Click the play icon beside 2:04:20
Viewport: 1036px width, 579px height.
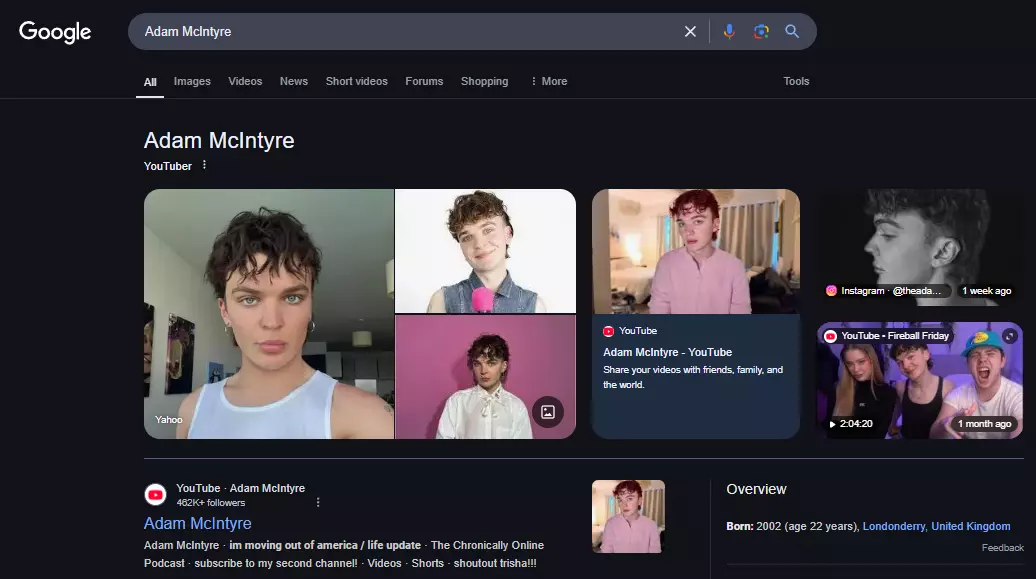(x=832, y=424)
